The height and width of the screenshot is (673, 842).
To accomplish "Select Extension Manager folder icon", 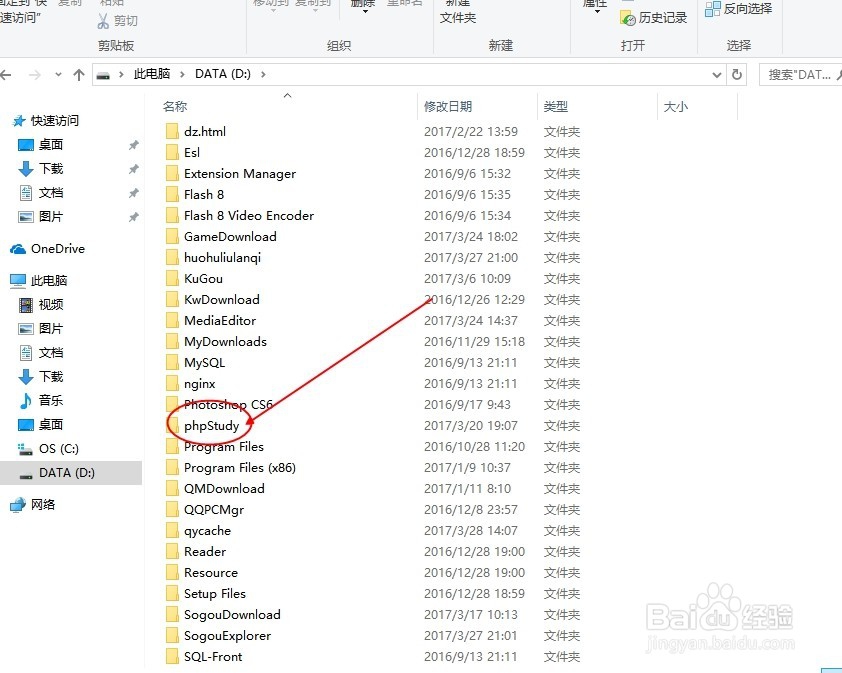I will pos(172,173).
